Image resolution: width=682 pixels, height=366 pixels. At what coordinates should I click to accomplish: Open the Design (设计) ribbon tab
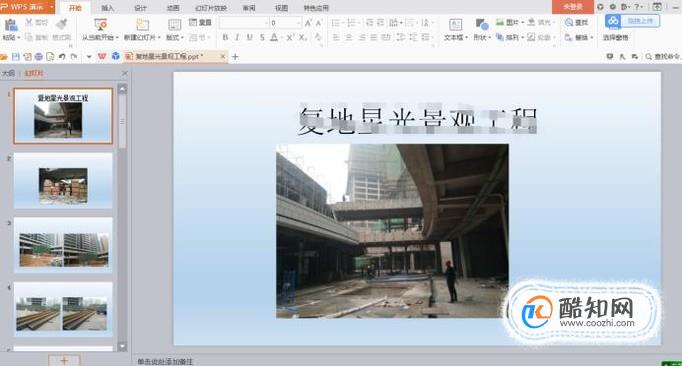(x=140, y=8)
